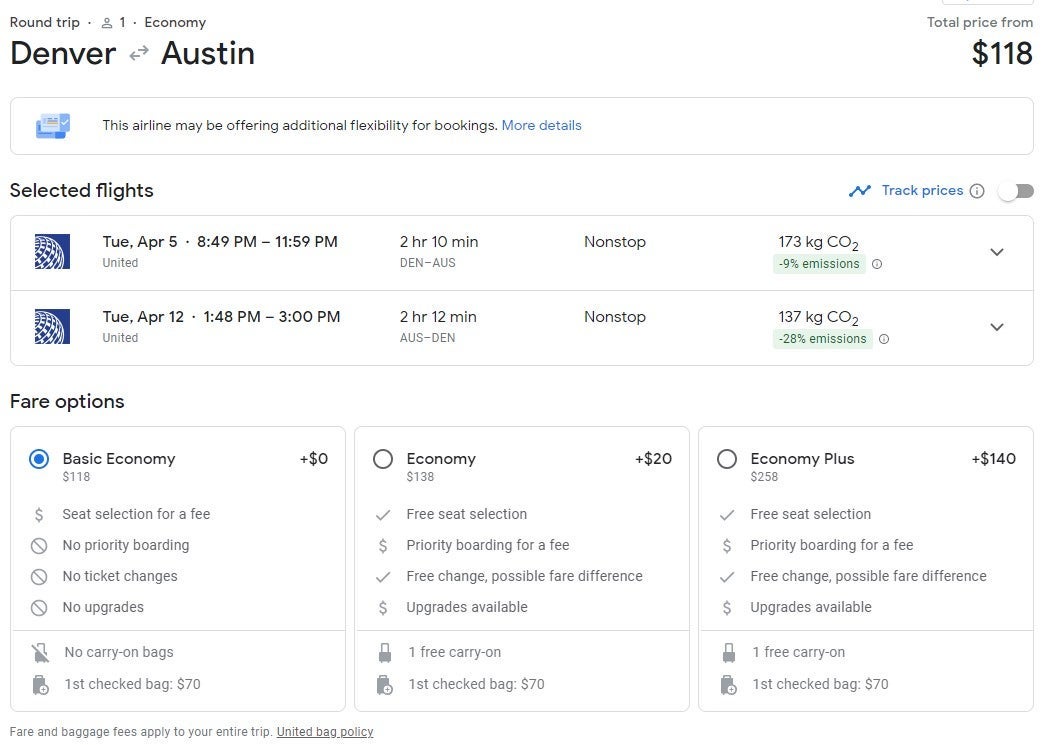Click the Track prices info icon

click(977, 191)
